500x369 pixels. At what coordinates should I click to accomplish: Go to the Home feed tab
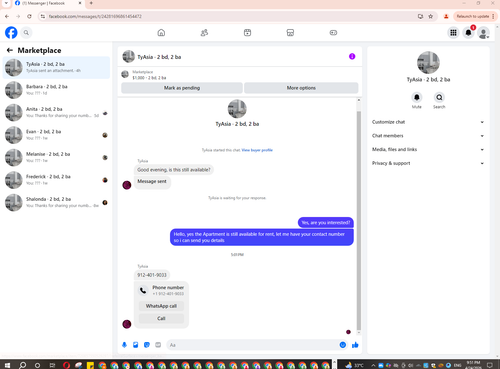(x=161, y=33)
